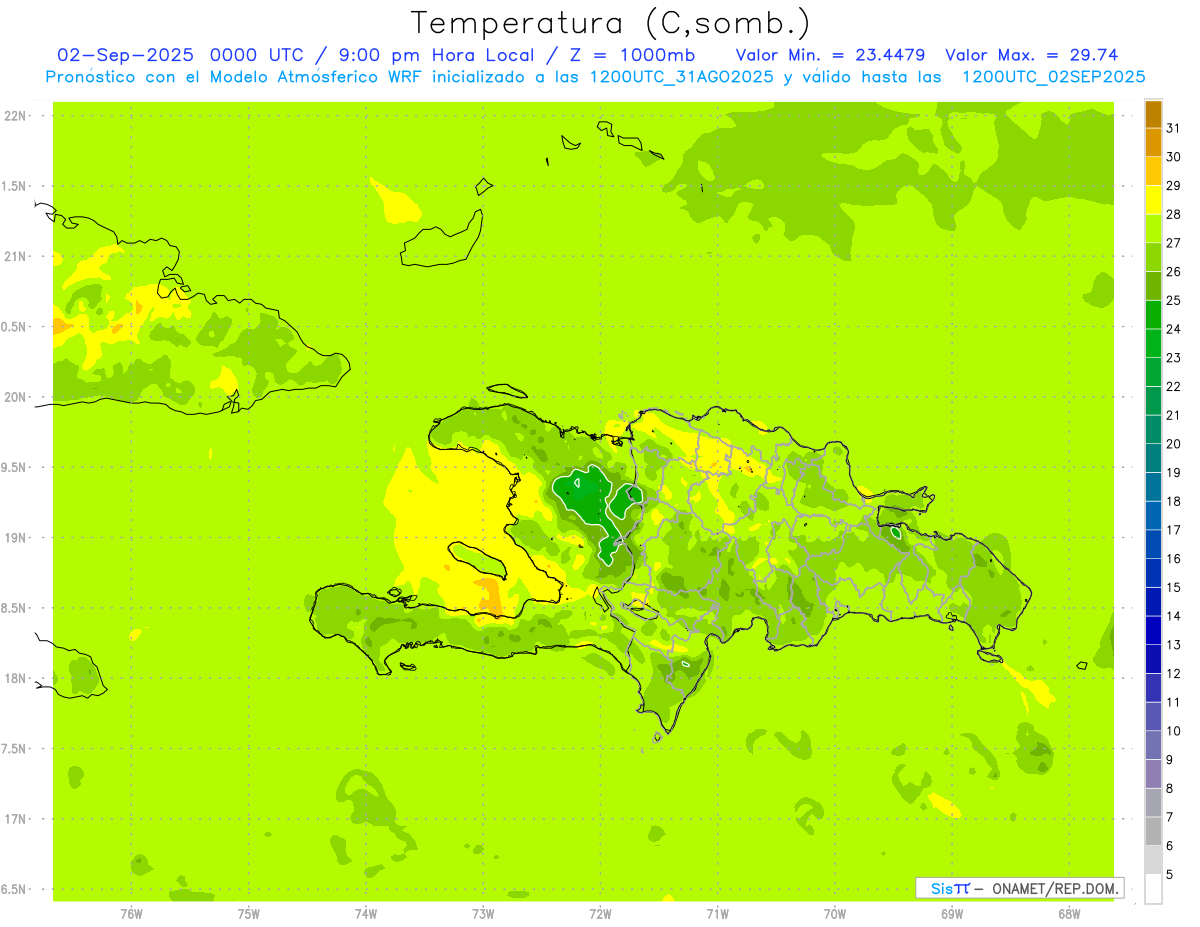Viewport: 1200px width, 927px height.
Task: Select the 'Z = 1000mb' level text
Action: [632, 55]
